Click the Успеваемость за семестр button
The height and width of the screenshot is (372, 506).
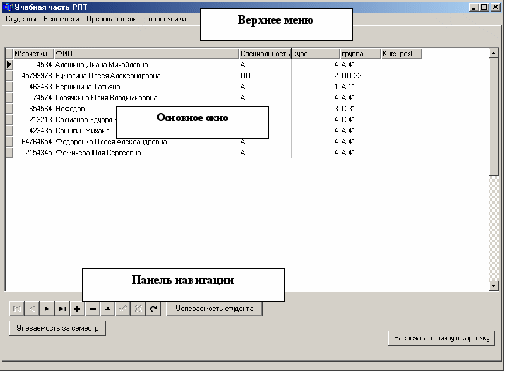[x=57, y=328]
